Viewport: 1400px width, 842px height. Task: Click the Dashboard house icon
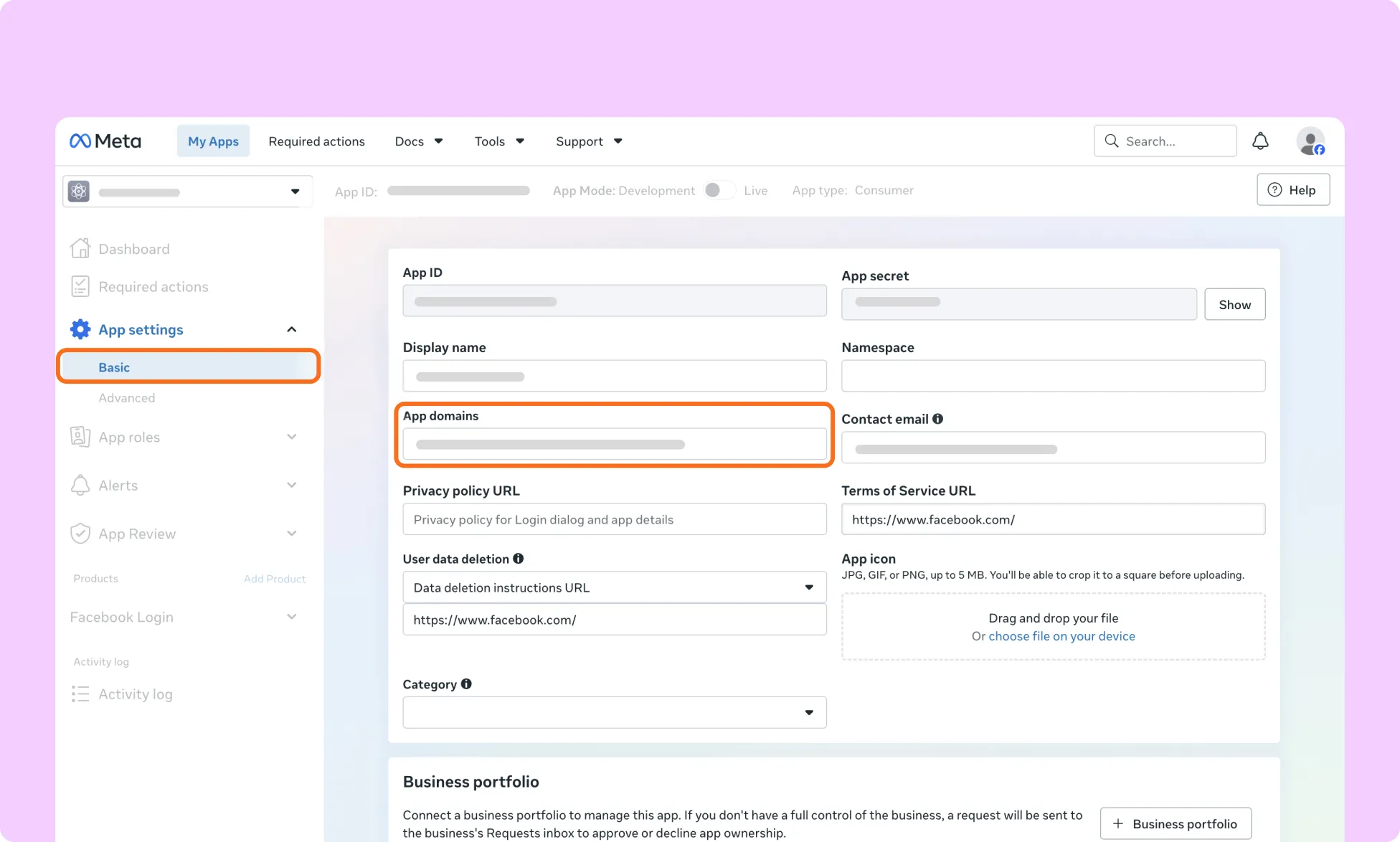tap(80, 248)
